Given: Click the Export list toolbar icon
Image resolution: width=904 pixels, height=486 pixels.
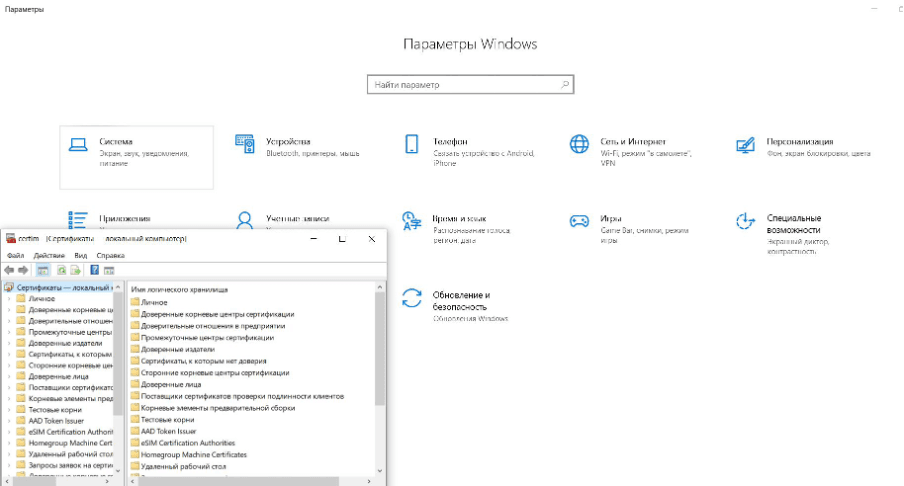Looking at the screenshot, I should pos(75,270).
